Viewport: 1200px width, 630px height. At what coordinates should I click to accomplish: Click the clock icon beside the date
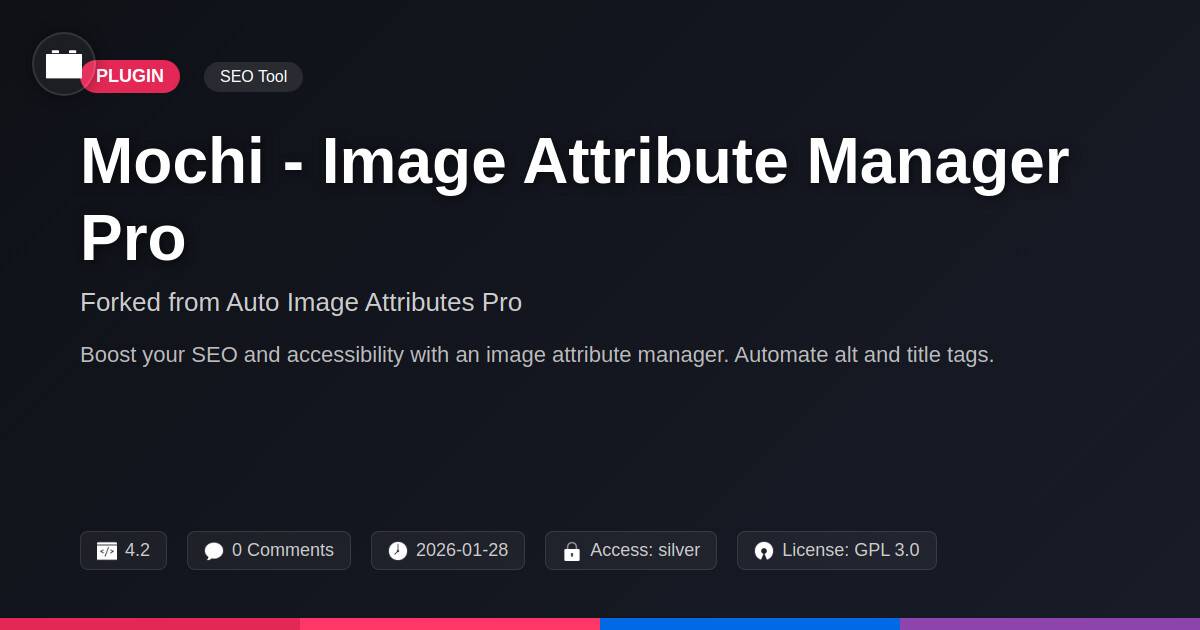[398, 551]
